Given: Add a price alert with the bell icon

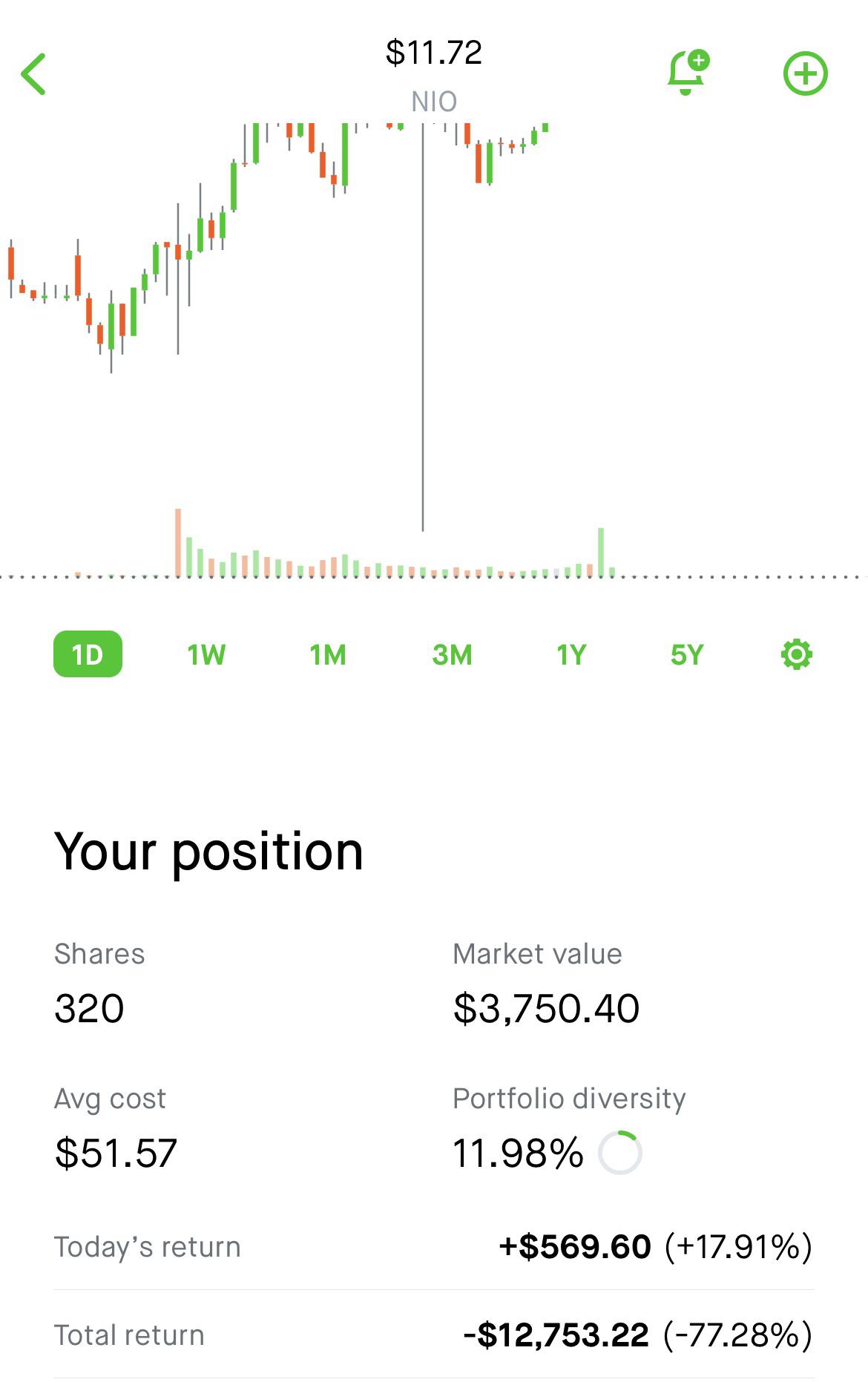Looking at the screenshot, I should tap(687, 73).
